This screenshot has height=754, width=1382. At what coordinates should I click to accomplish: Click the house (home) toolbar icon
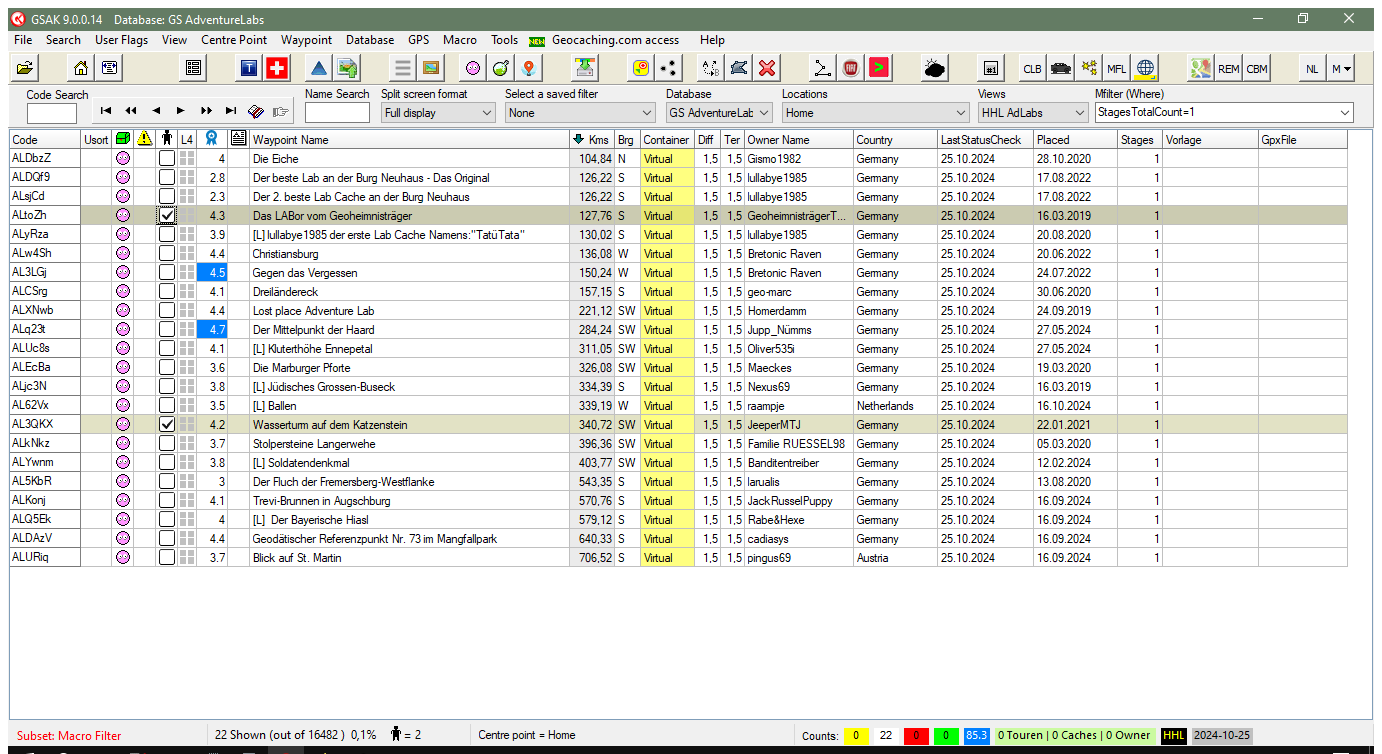(x=81, y=68)
